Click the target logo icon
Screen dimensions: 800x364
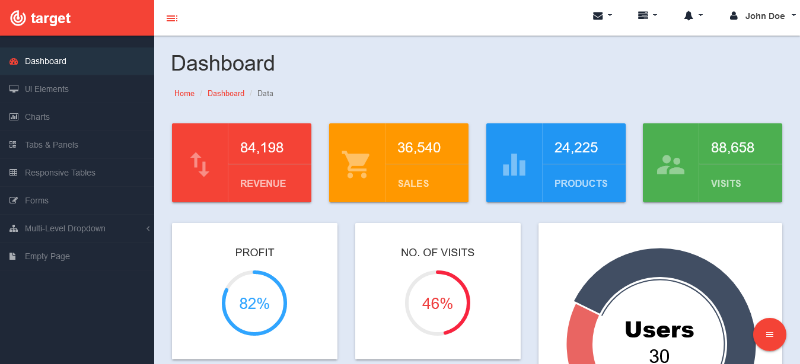[x=18, y=18]
